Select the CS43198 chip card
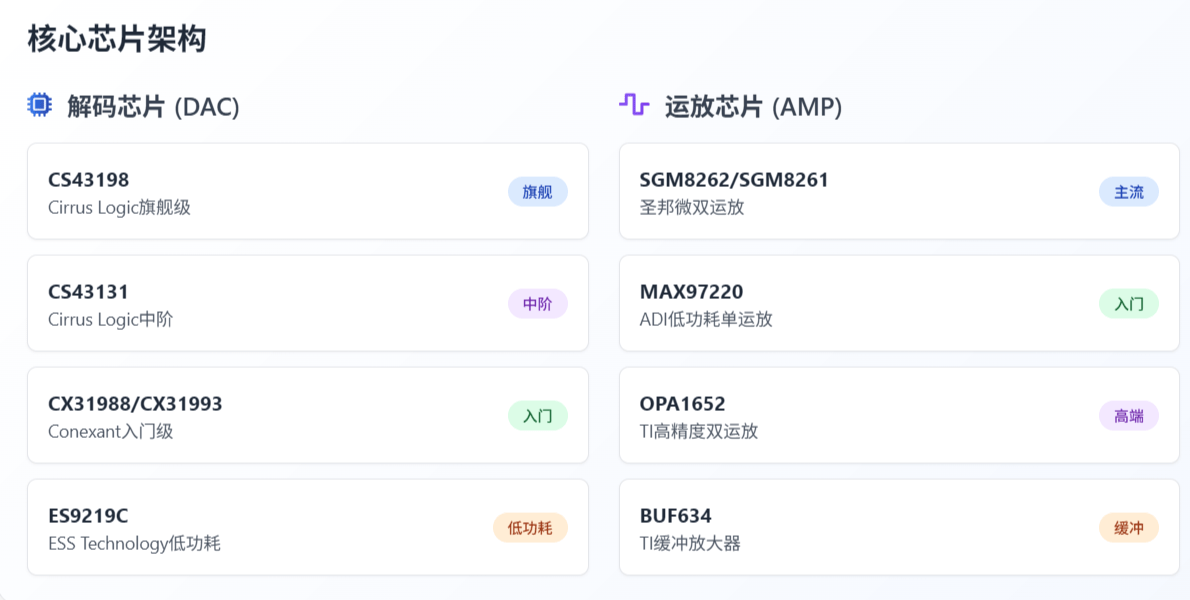This screenshot has height=600, width=1190. pos(308,191)
